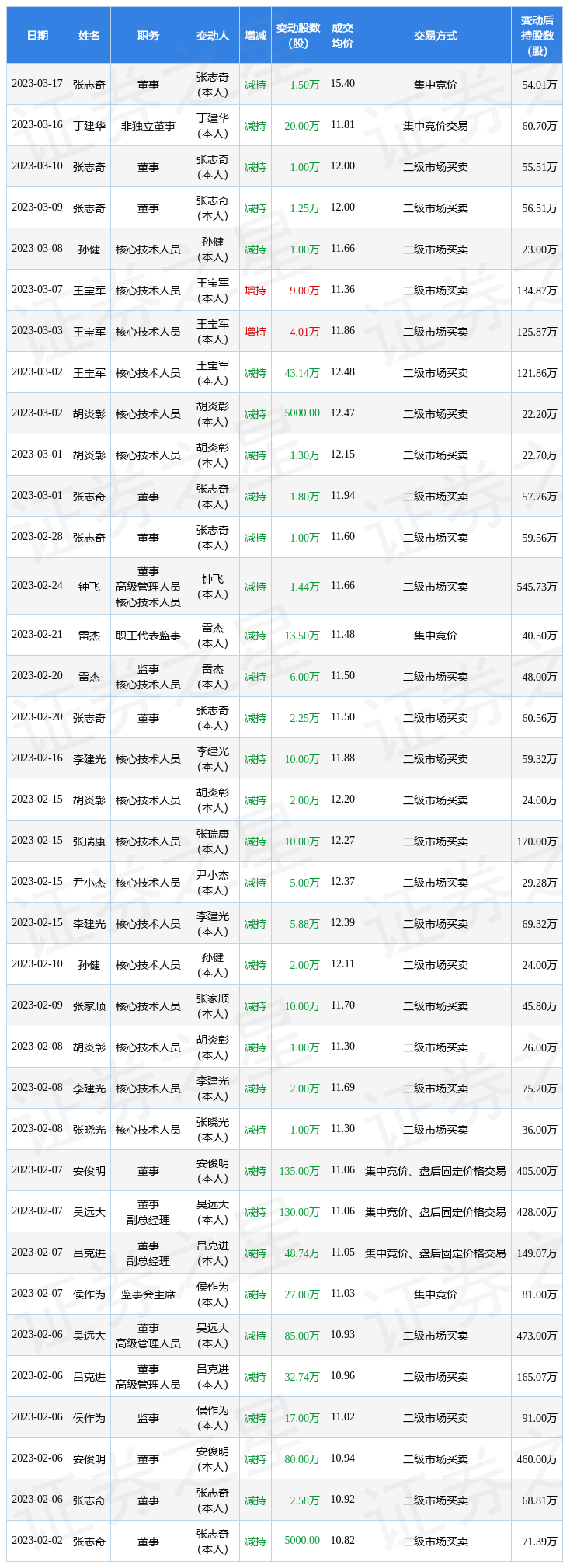Select the date cell 2023-02-24
563x1568 pixels.
[37, 586]
